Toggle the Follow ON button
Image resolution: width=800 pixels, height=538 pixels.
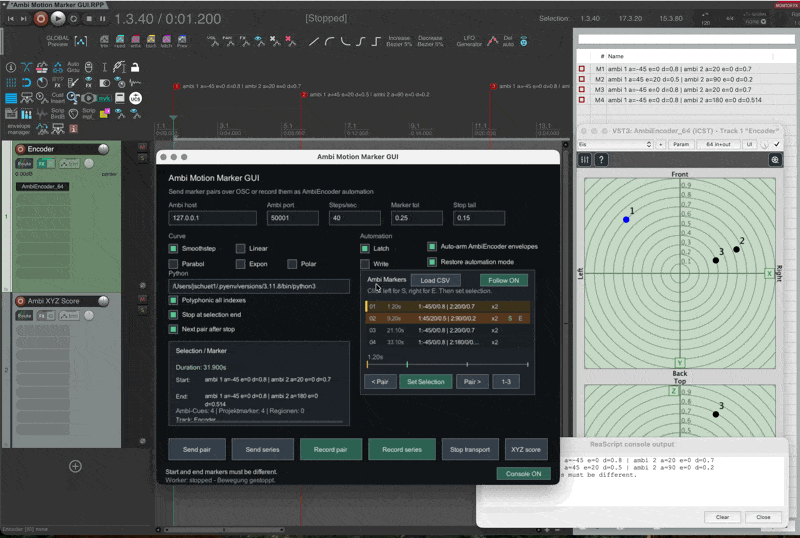(x=504, y=280)
